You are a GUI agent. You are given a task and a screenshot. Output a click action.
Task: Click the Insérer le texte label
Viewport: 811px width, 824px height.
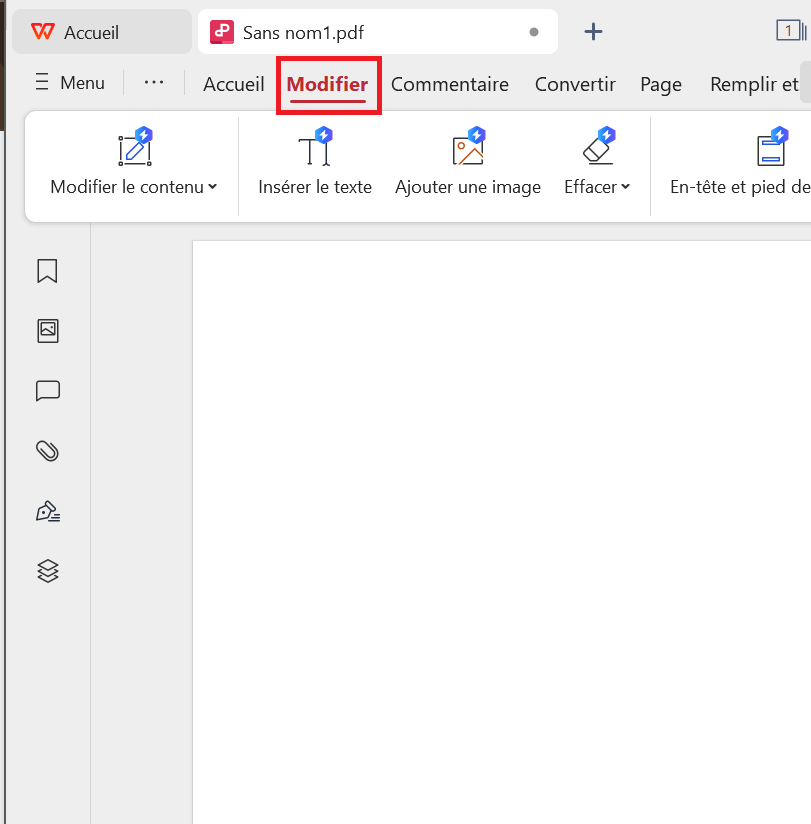(x=315, y=187)
